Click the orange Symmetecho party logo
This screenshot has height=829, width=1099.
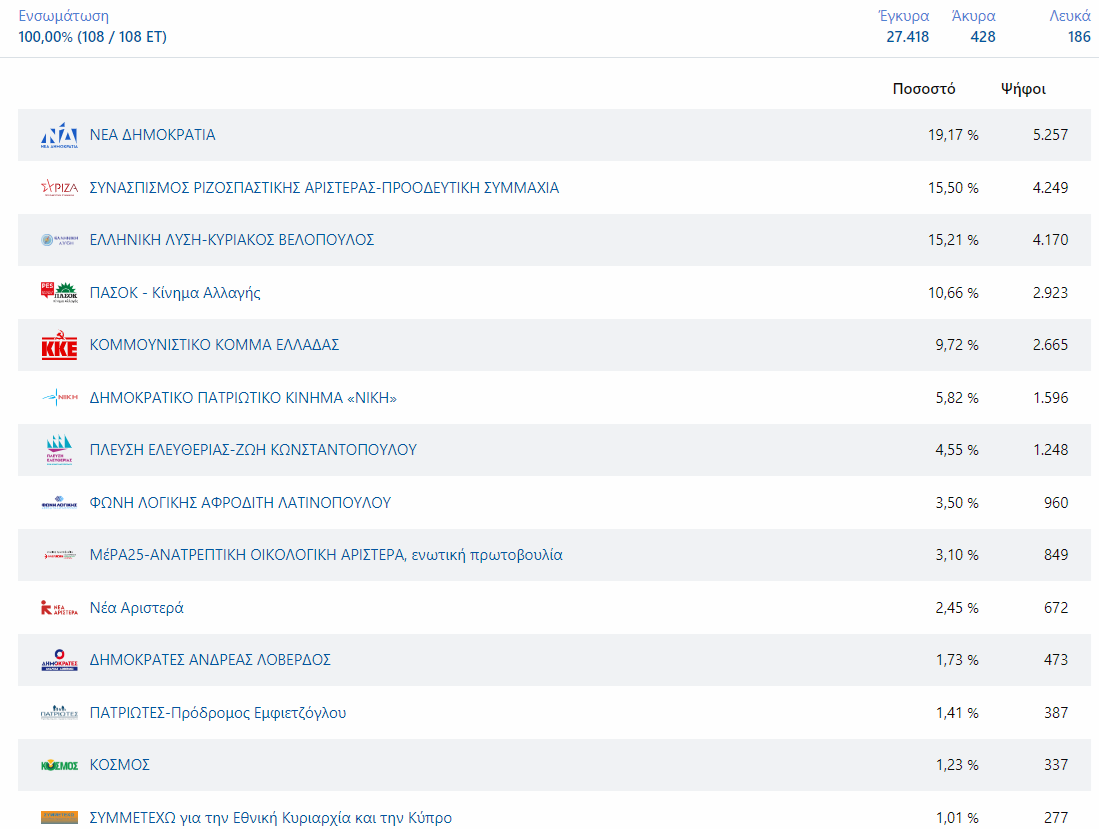pyautogui.click(x=59, y=817)
